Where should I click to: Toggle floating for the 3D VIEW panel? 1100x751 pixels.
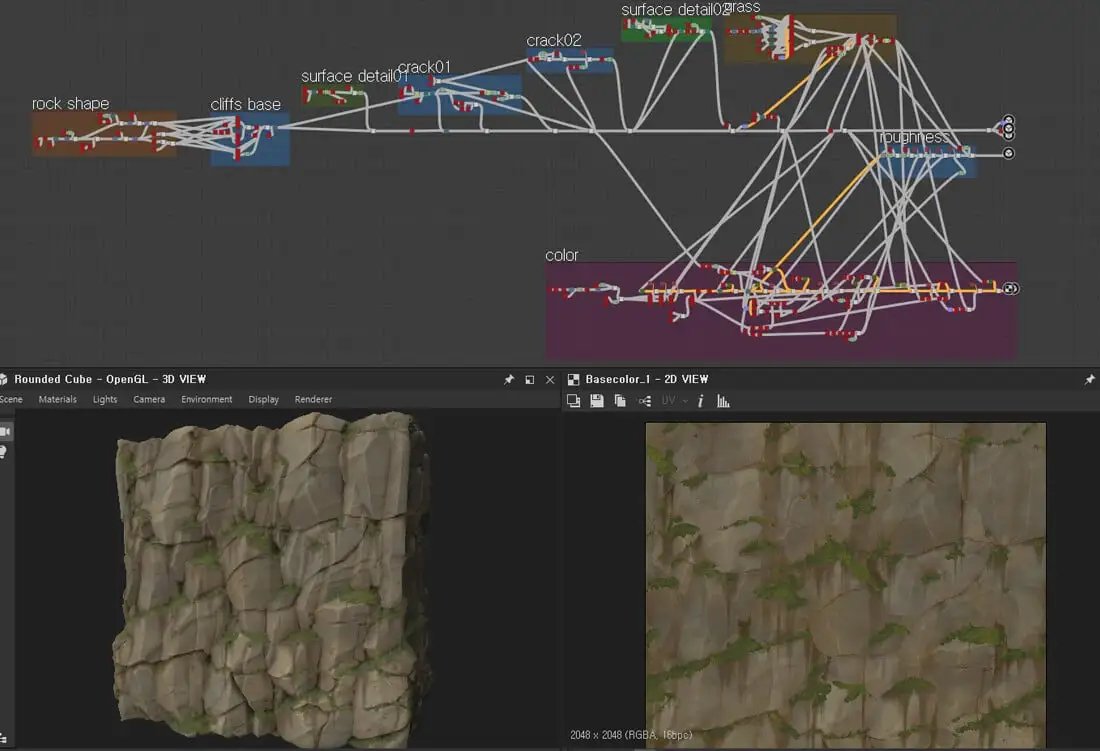[529, 380]
